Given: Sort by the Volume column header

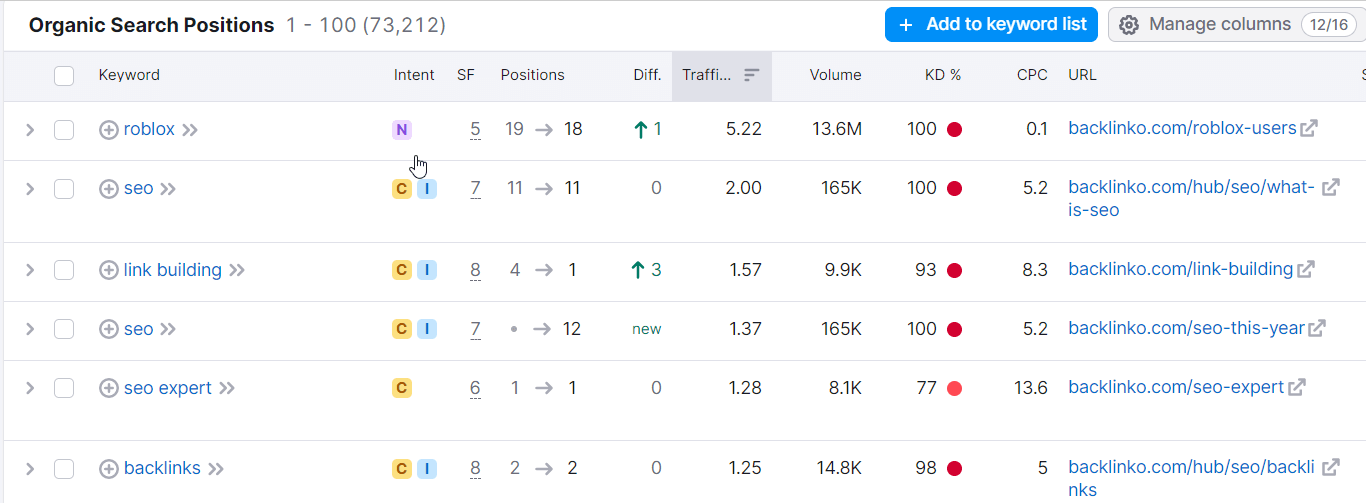Looking at the screenshot, I should [x=835, y=75].
